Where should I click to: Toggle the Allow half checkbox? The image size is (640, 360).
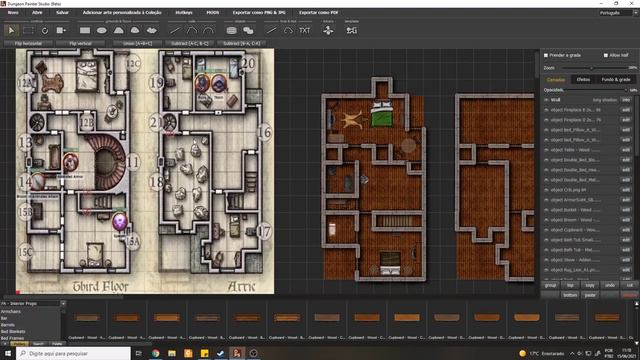click(x=606, y=55)
